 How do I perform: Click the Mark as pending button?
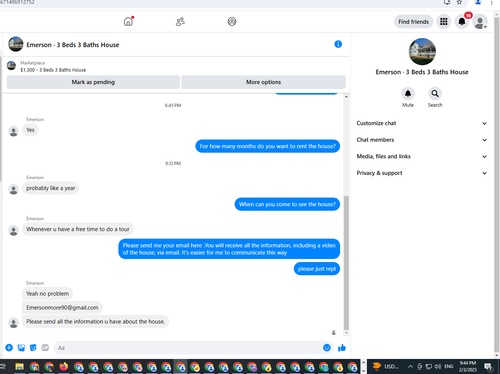tap(93, 82)
